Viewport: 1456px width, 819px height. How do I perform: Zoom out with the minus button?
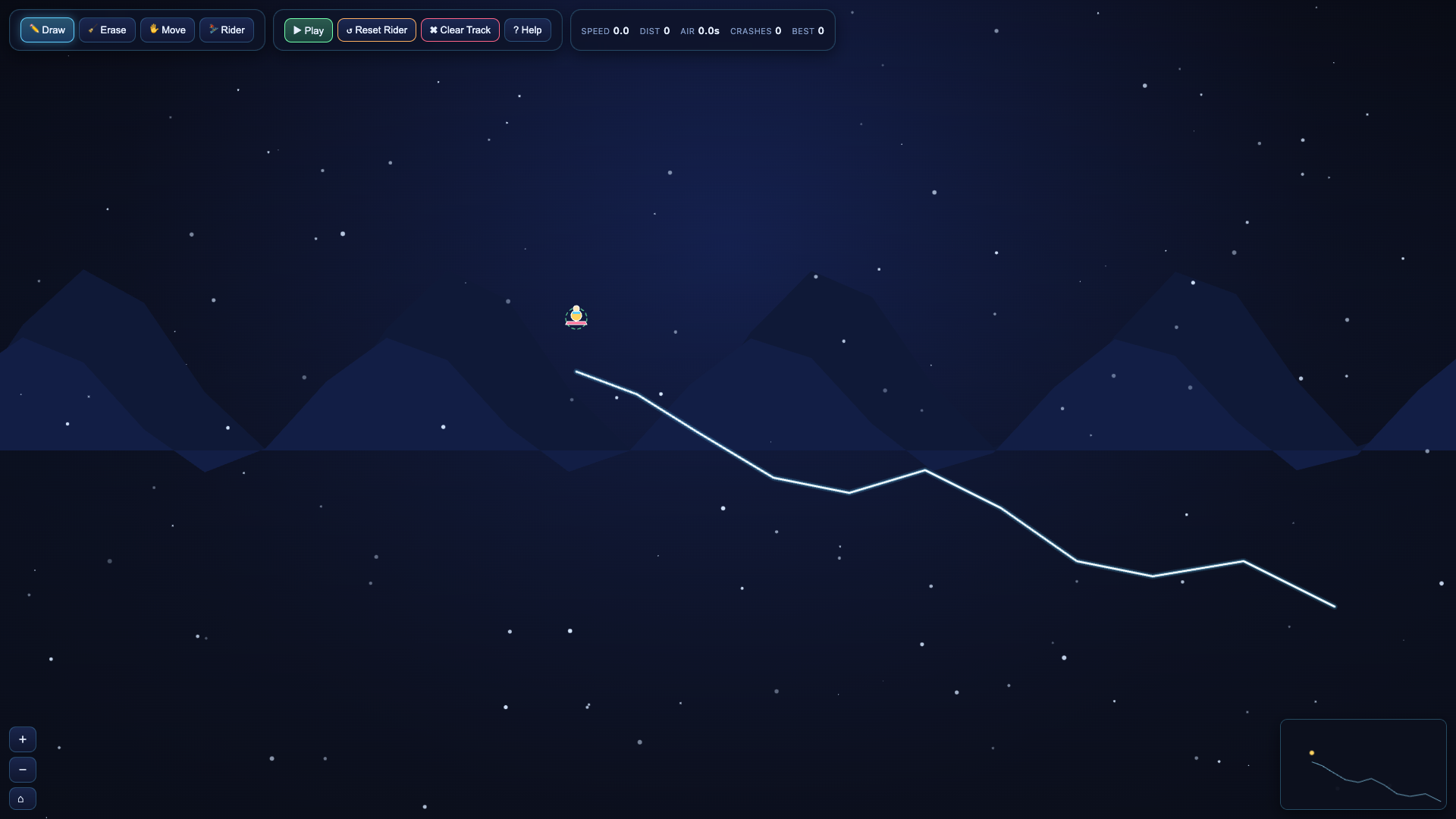point(23,770)
